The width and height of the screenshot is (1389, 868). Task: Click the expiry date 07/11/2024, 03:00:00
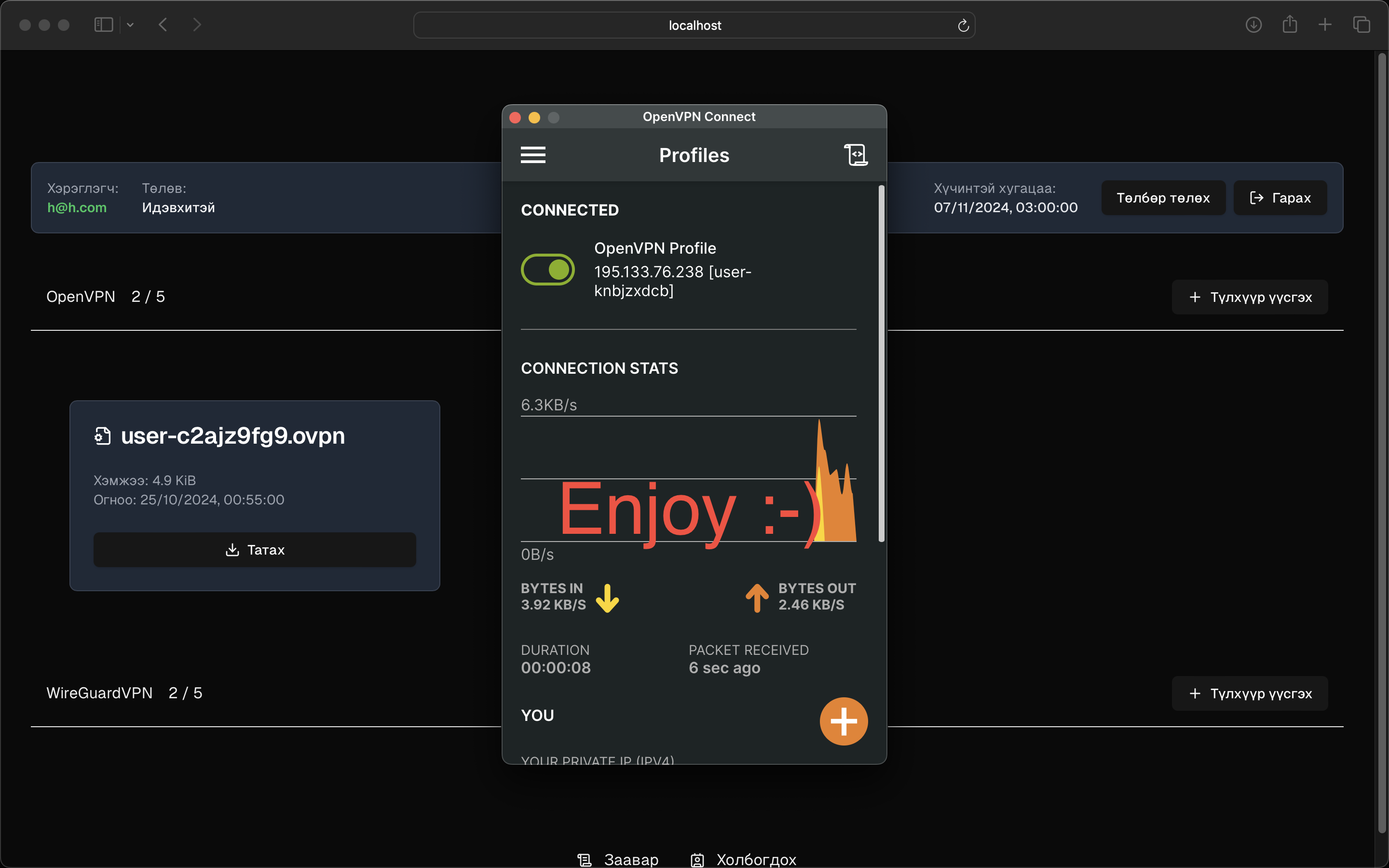tap(1006, 207)
